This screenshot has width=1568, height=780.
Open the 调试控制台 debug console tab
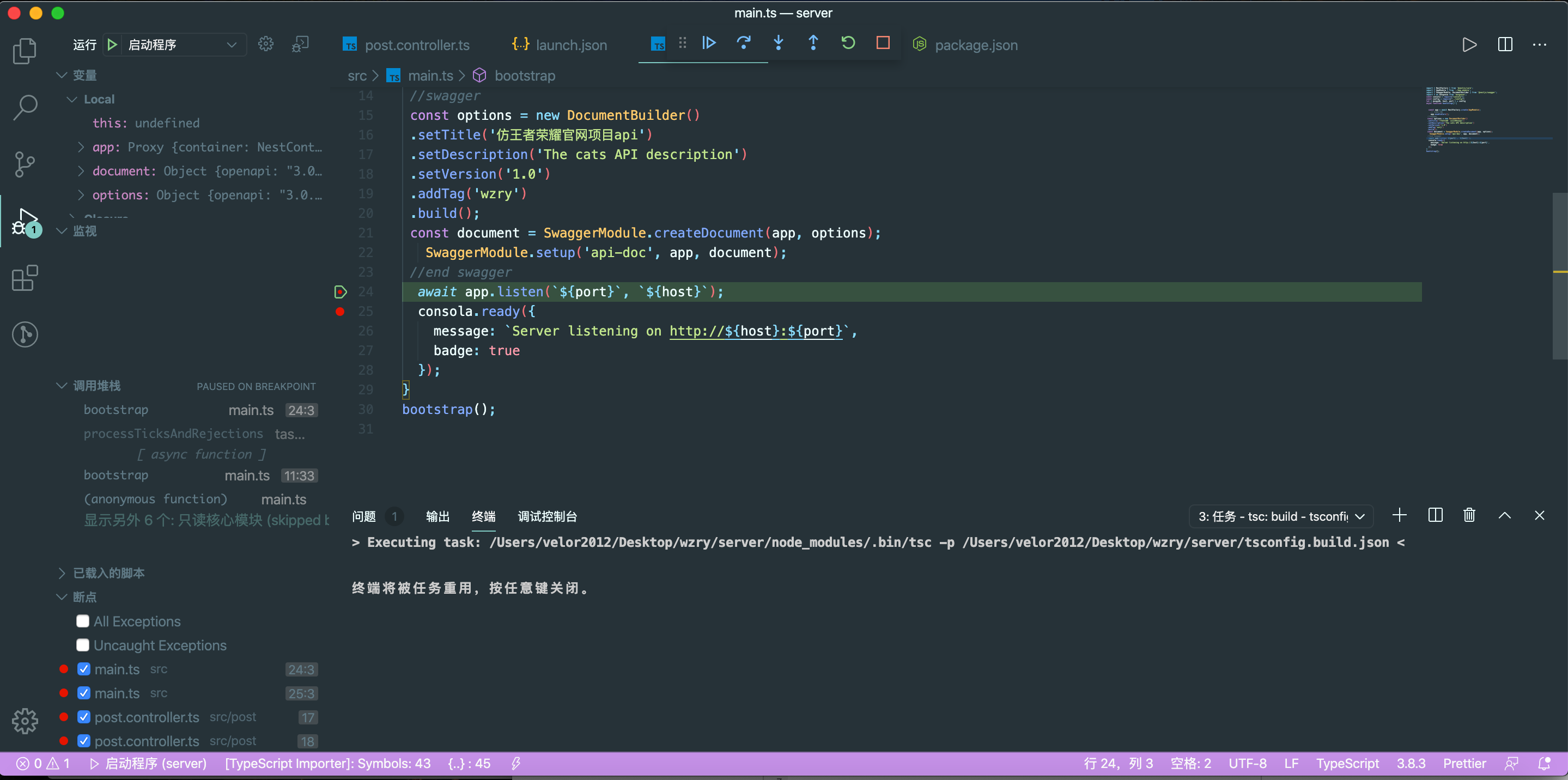tap(547, 516)
